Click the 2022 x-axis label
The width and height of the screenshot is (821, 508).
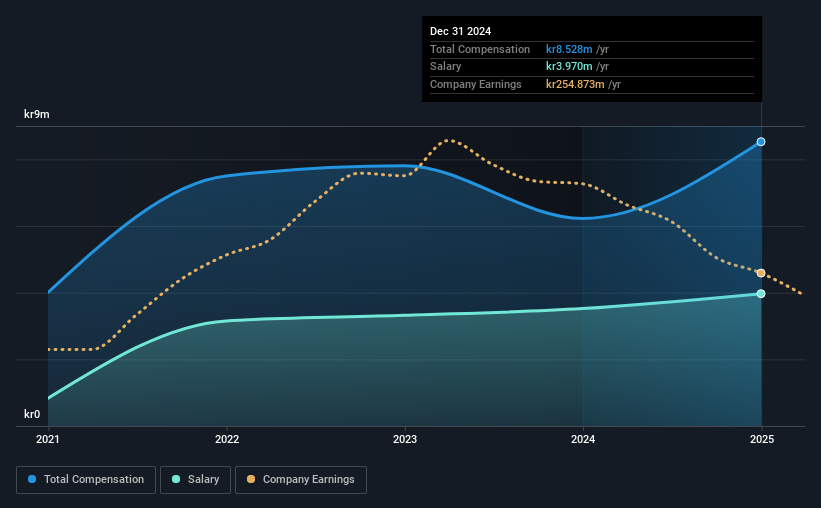227,439
